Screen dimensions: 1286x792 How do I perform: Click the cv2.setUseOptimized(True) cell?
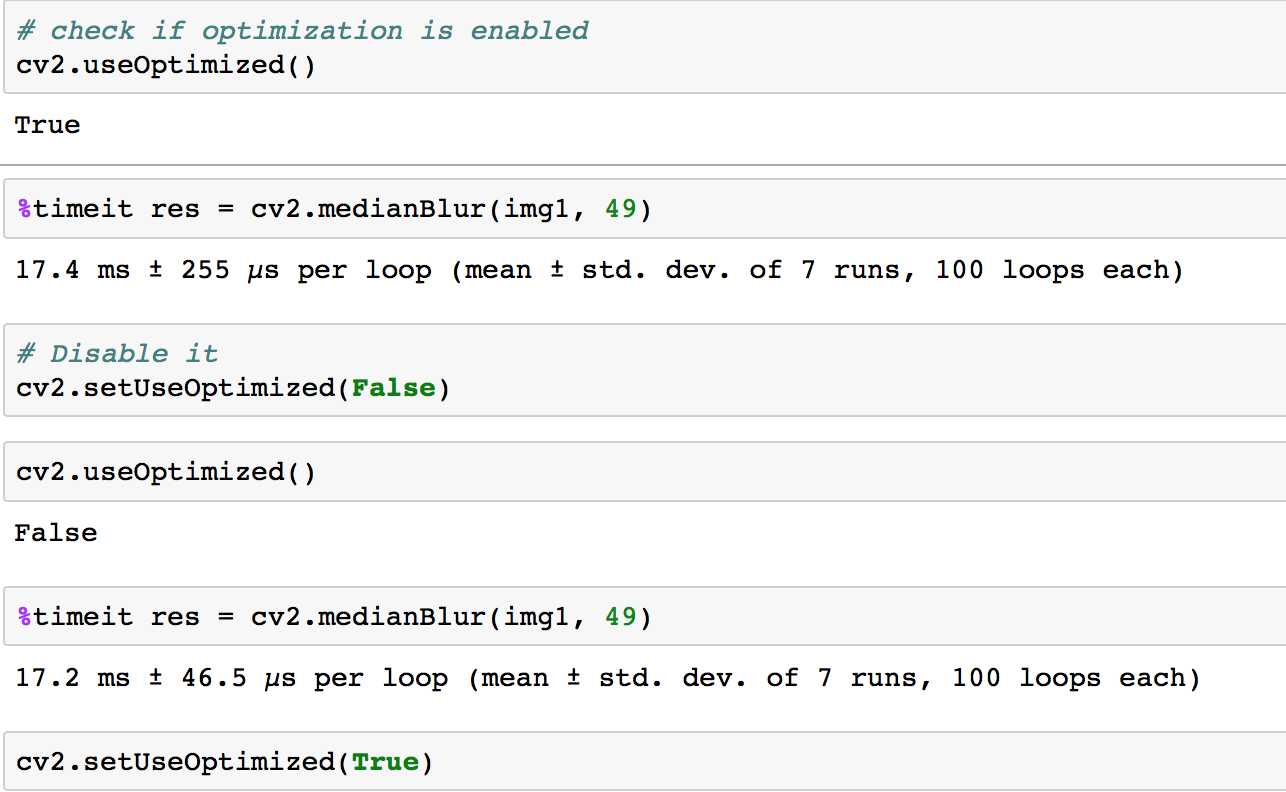pyautogui.click(x=644, y=762)
